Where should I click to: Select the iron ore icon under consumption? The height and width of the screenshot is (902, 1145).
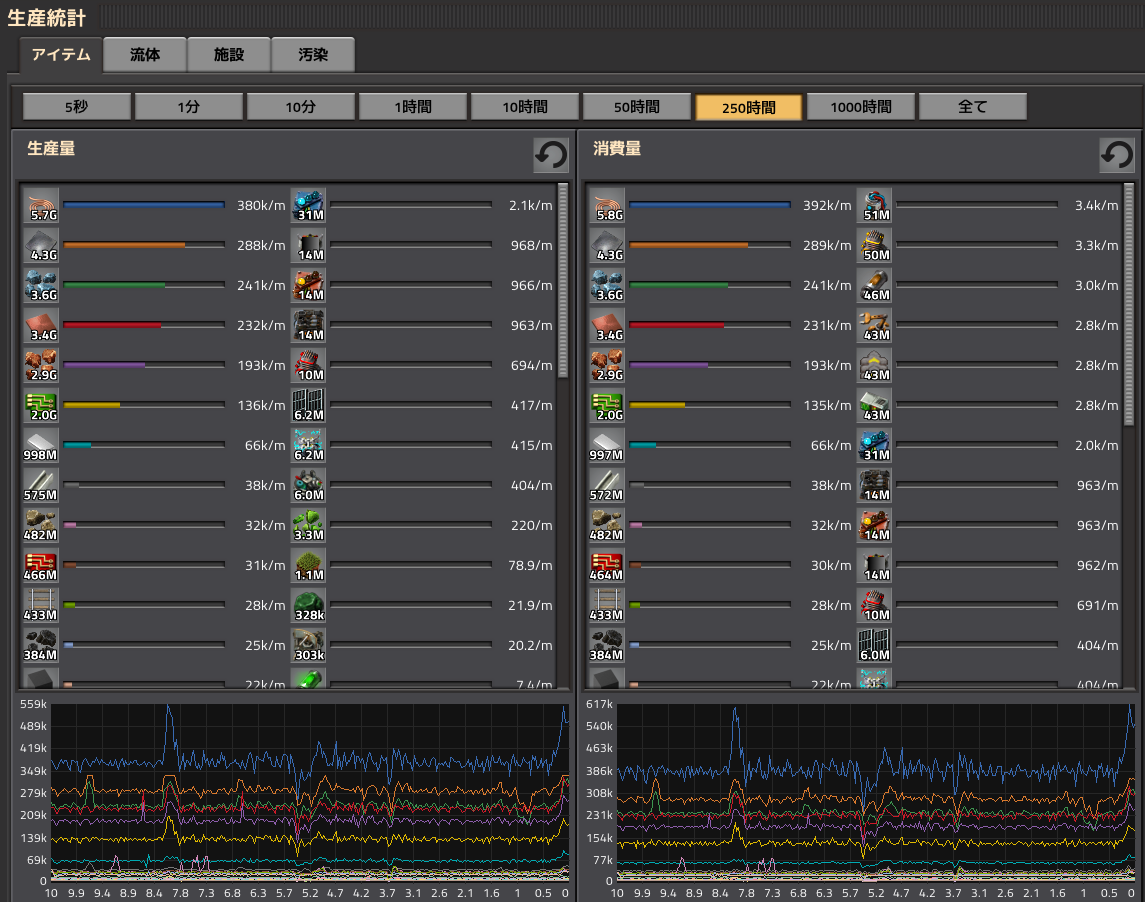click(608, 286)
